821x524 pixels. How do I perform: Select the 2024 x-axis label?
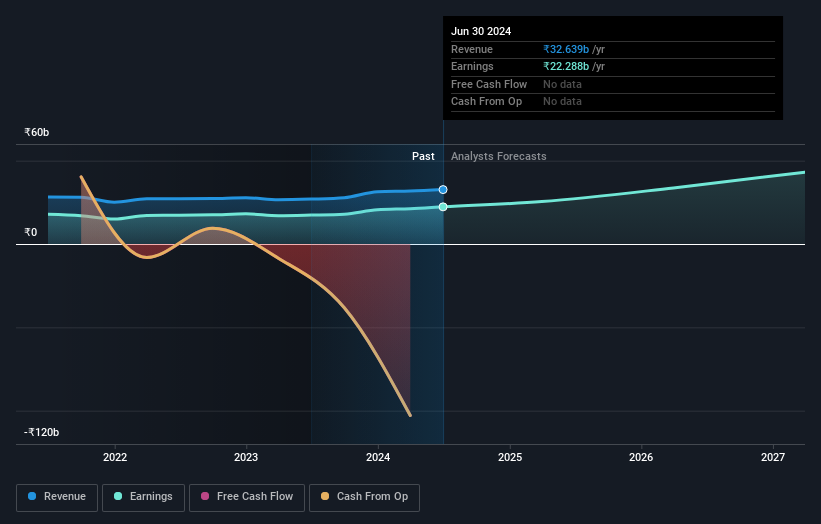[378, 457]
